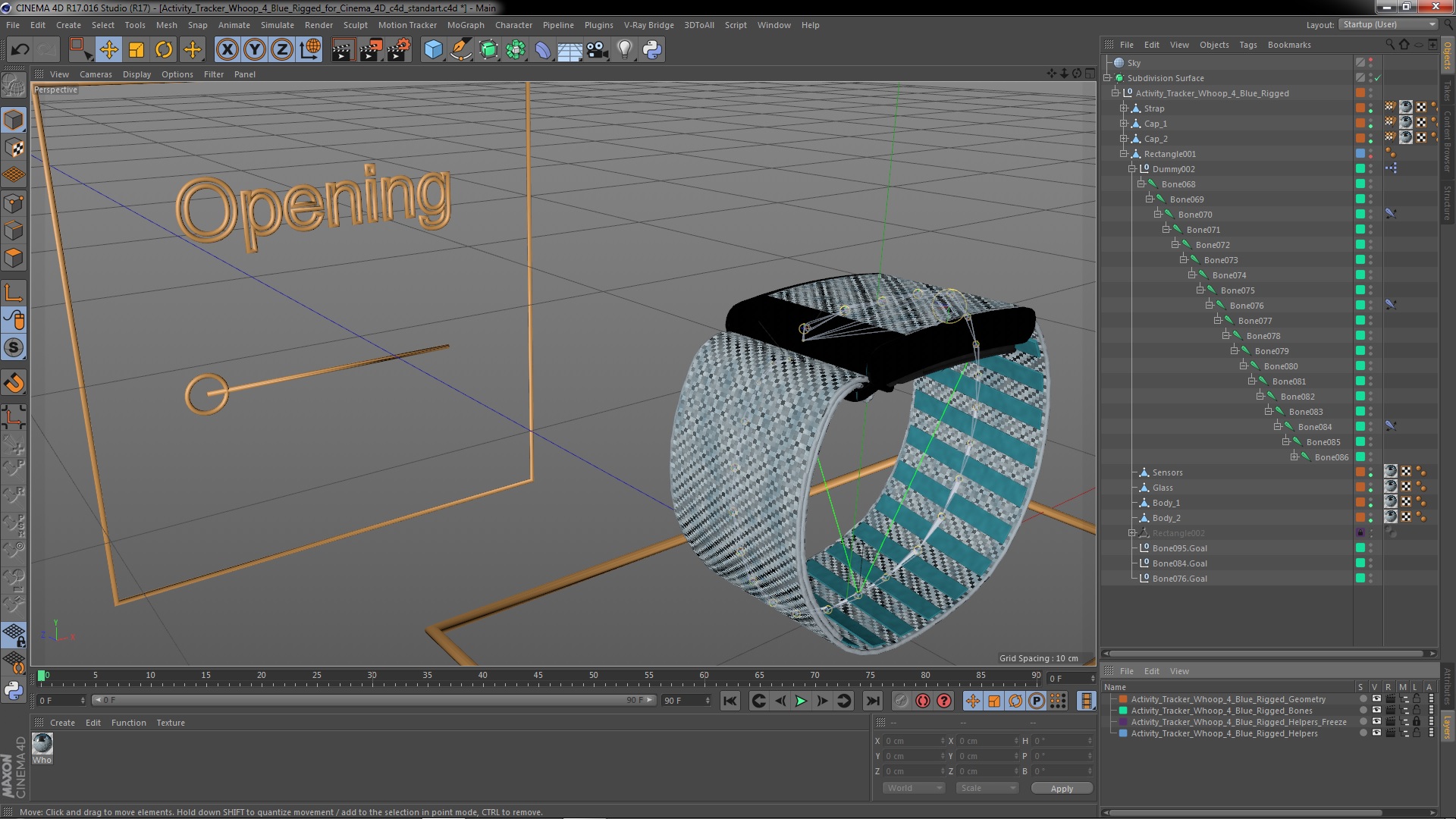Select the Rotate tool in the toolbar

point(164,50)
